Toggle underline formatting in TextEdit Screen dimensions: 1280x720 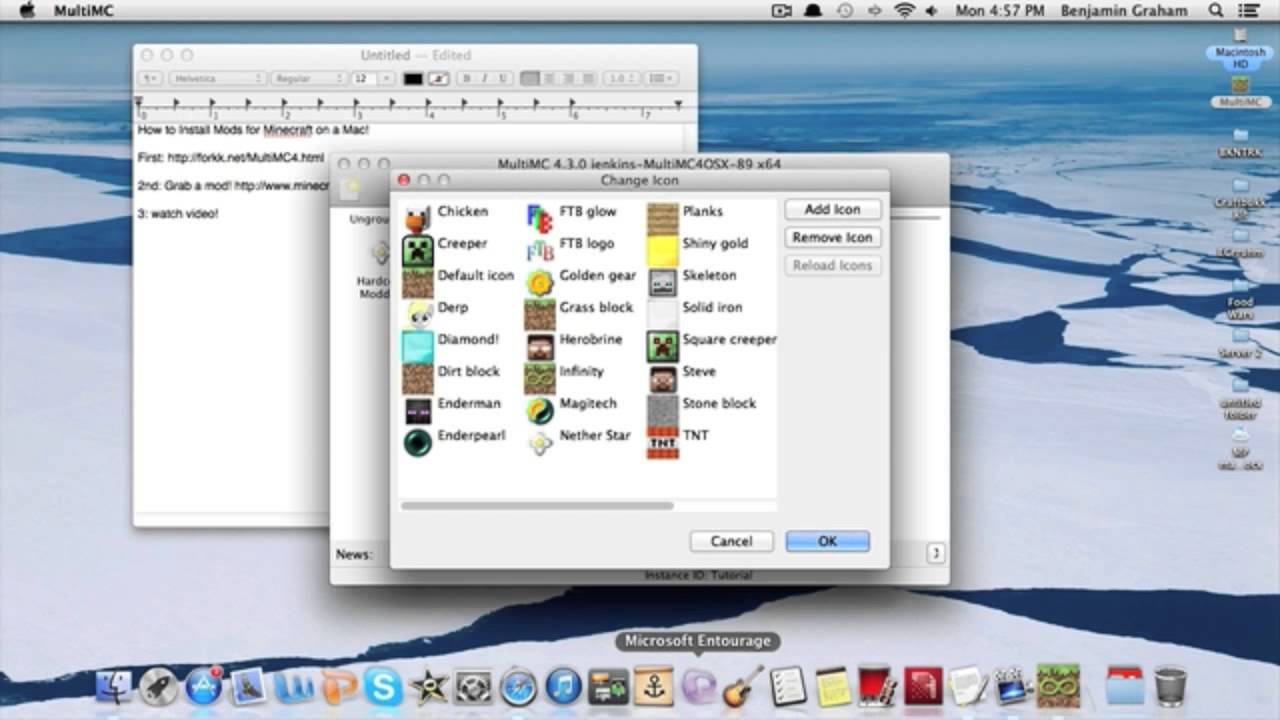coord(503,79)
